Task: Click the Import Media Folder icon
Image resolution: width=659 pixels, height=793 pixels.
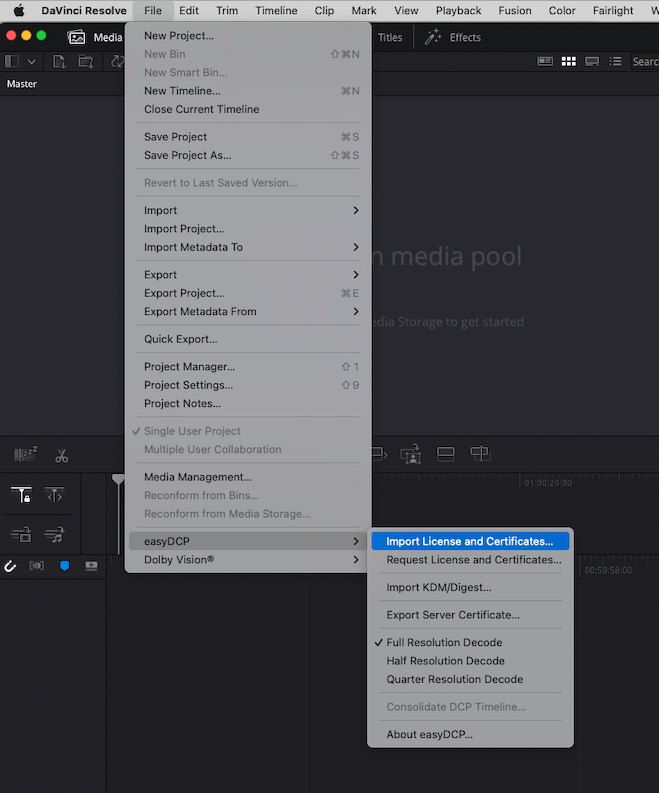Action: tap(86, 62)
